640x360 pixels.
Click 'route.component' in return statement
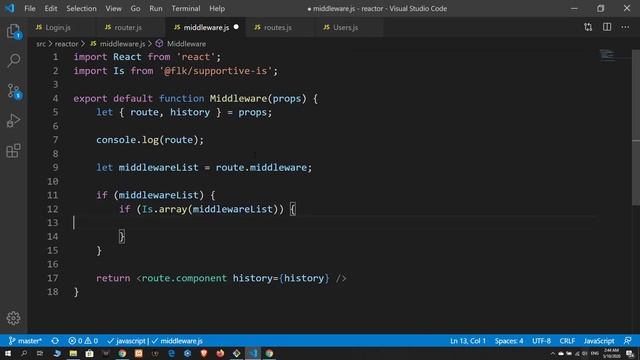[x=184, y=278]
